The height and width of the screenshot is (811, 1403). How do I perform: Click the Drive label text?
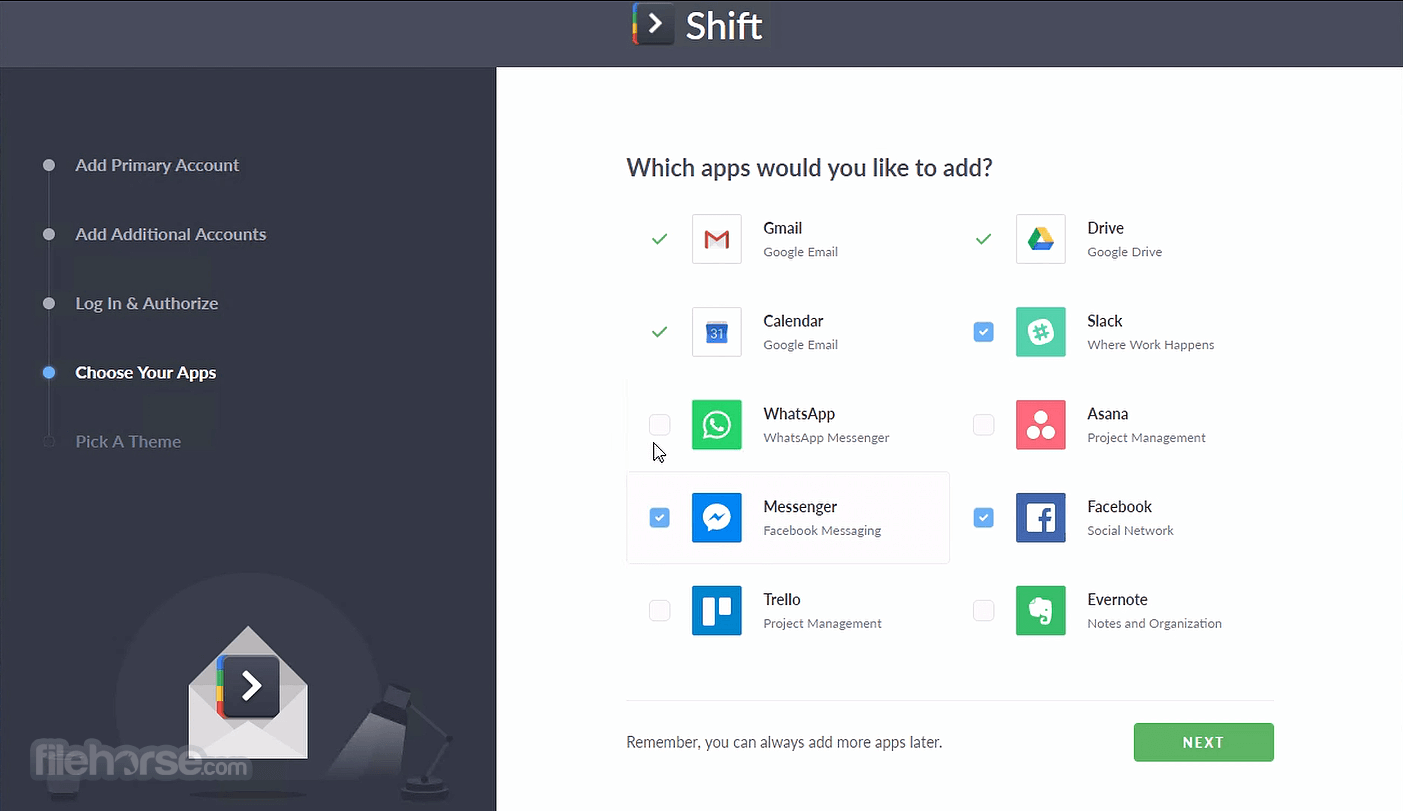(1106, 228)
